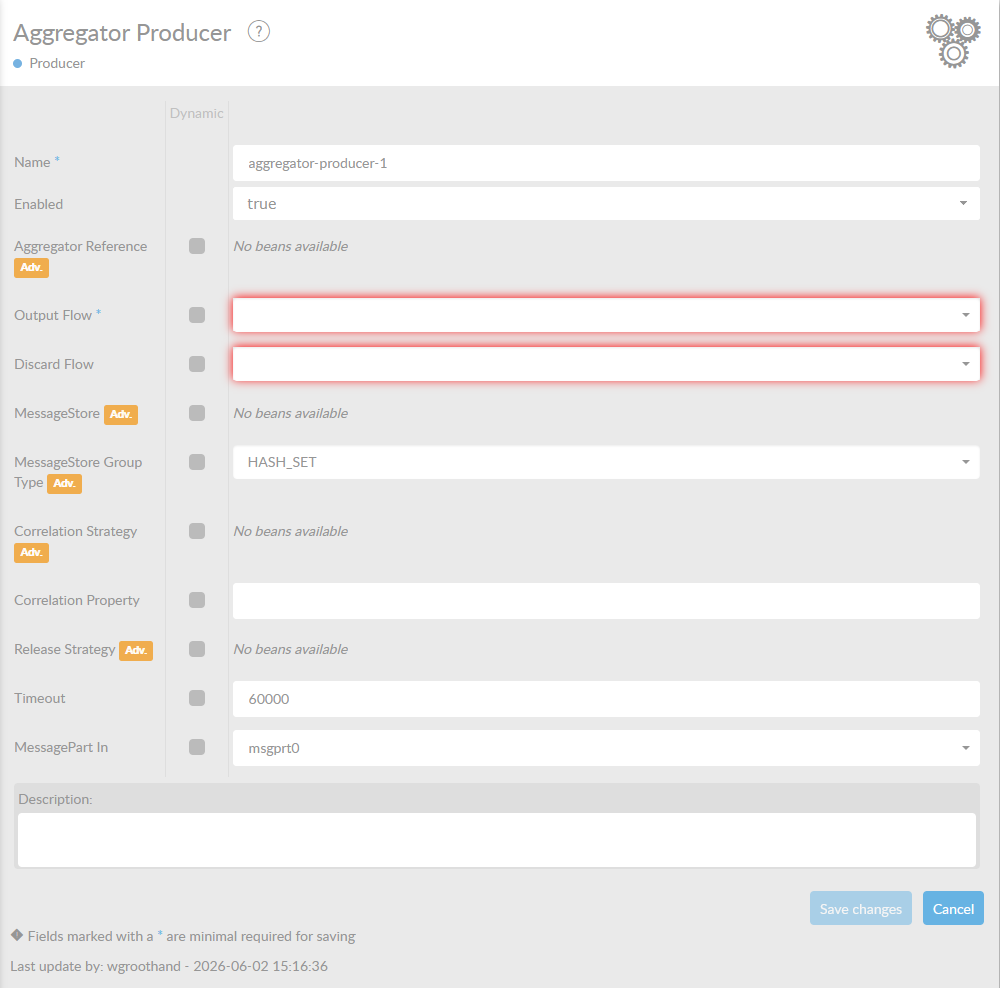Open the Enabled dropdown showing true
Image resolution: width=1000 pixels, height=988 pixels.
click(x=606, y=203)
